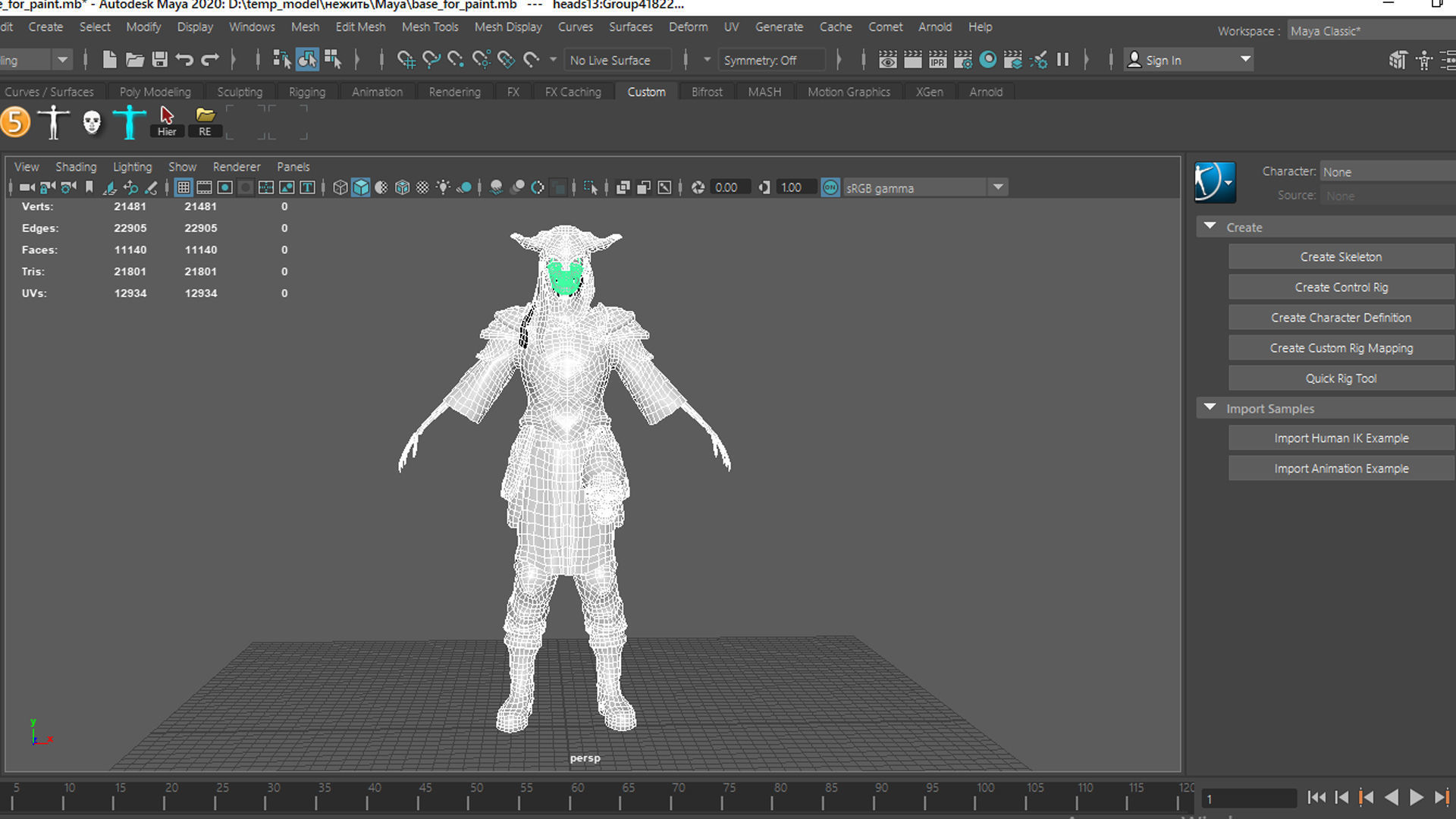The height and width of the screenshot is (819, 1456).
Task: Click Hier shelf button
Action: coord(167,122)
